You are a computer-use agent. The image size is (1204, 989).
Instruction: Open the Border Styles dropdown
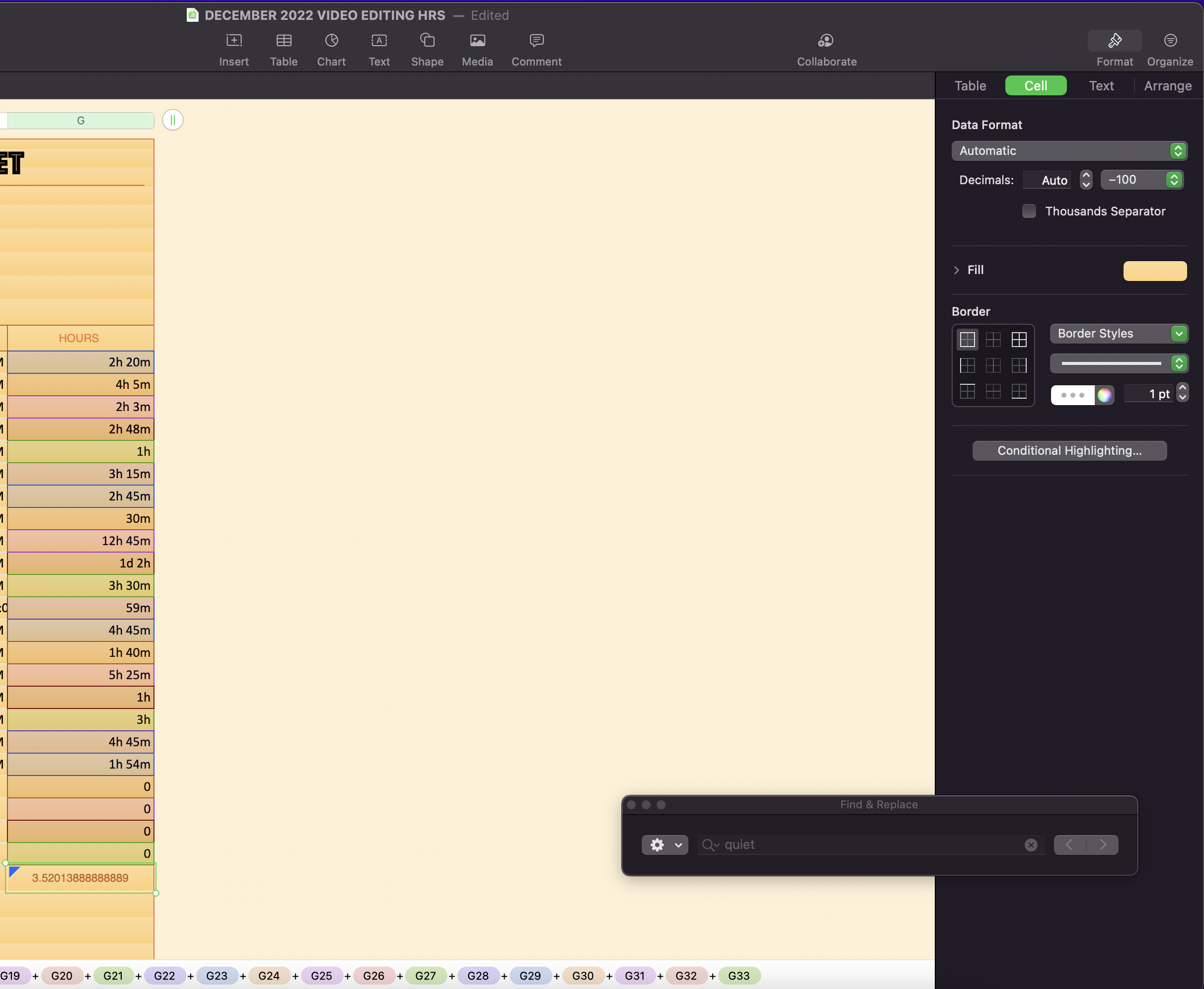1118,334
